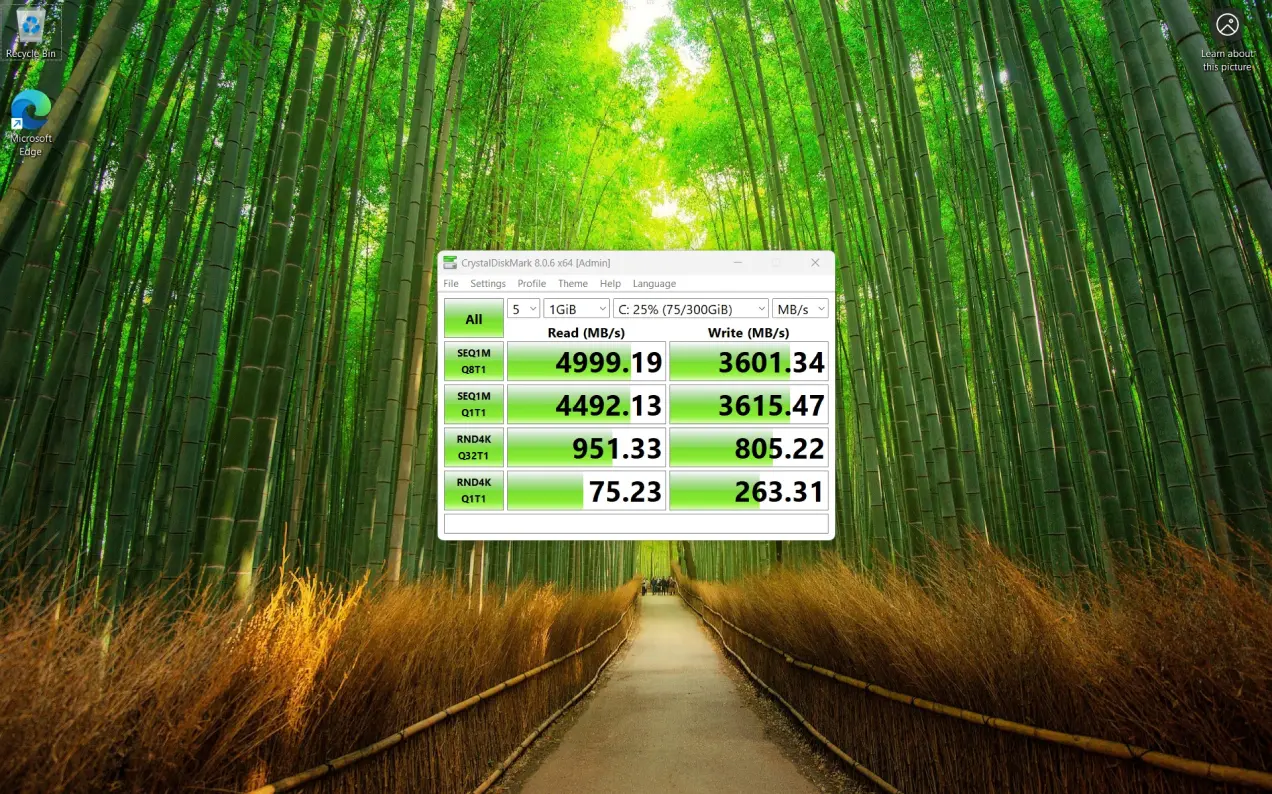Run the RND4K Q32T1 benchmark
1272x794 pixels.
click(x=473, y=448)
